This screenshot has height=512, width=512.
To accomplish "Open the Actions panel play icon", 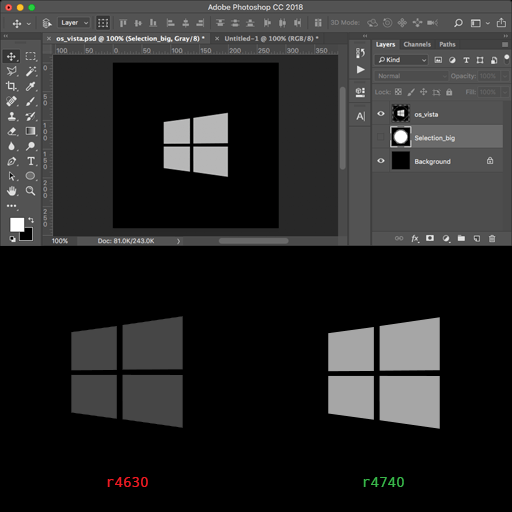I will tap(360, 69).
